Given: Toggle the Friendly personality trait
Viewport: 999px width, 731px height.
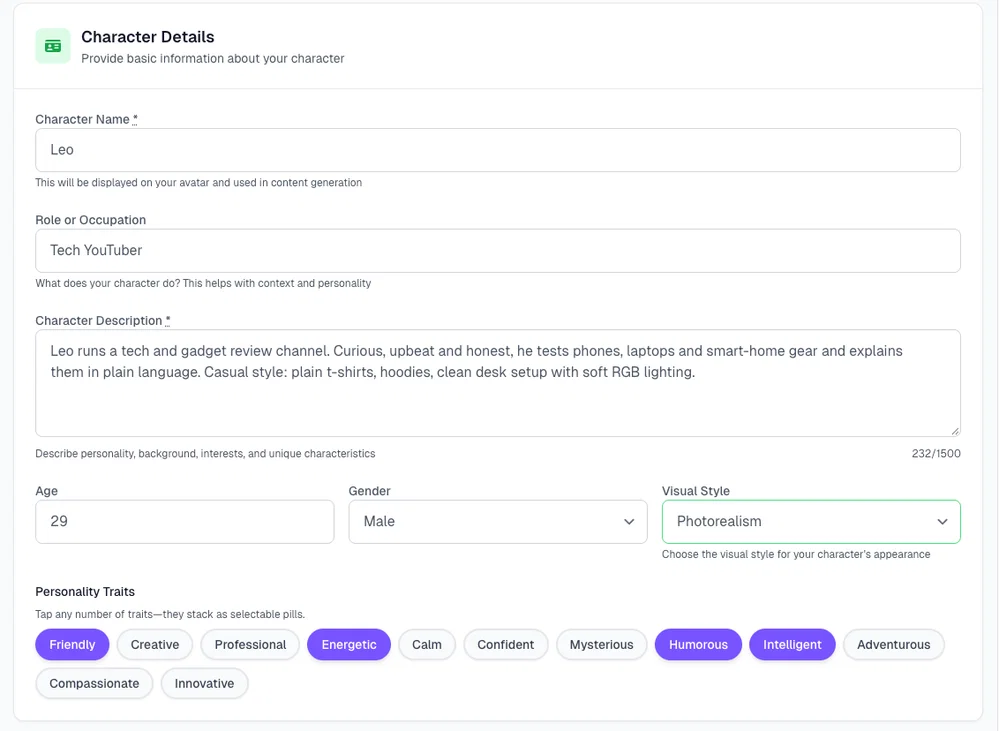Looking at the screenshot, I should click(x=72, y=644).
